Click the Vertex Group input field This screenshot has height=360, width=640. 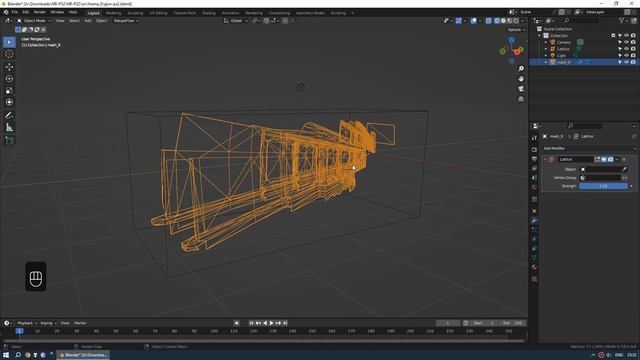pos(600,178)
